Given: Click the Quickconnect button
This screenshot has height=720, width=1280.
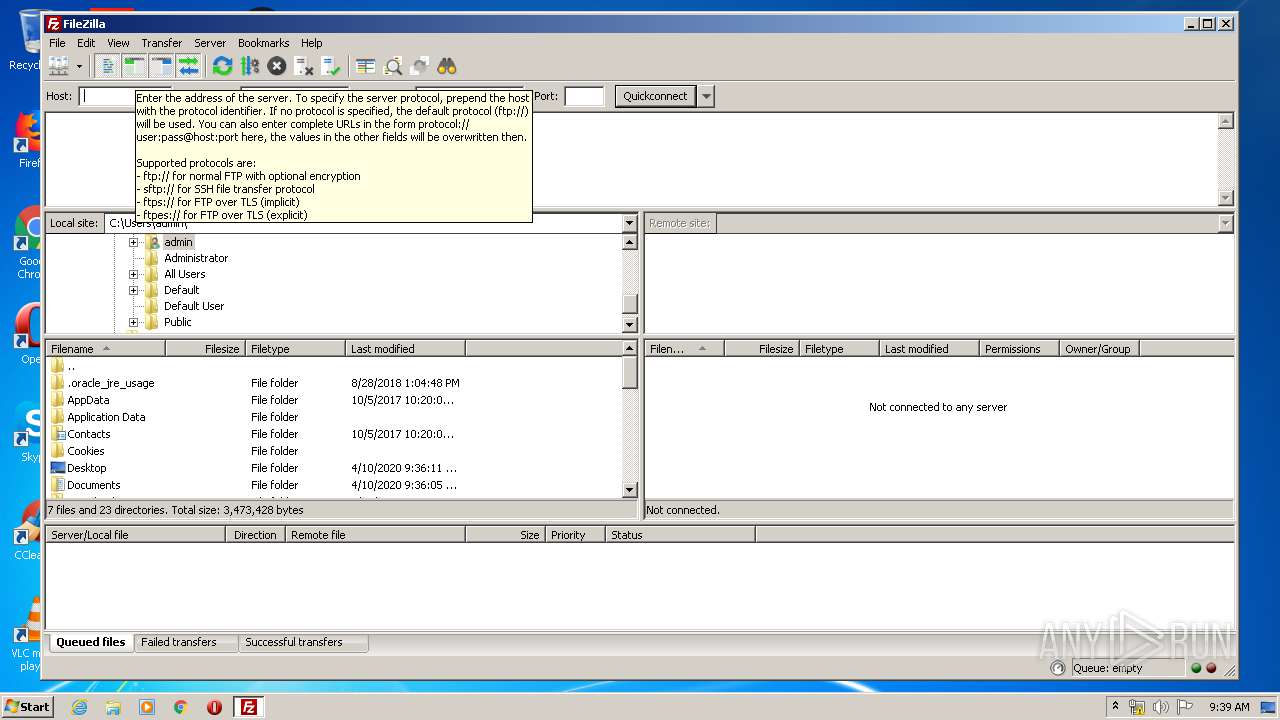Looking at the screenshot, I should [x=655, y=96].
